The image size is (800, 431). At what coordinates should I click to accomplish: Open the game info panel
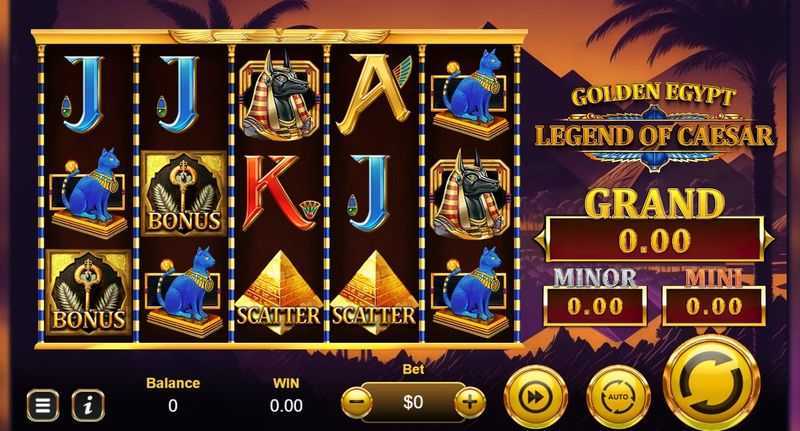pos(88,405)
